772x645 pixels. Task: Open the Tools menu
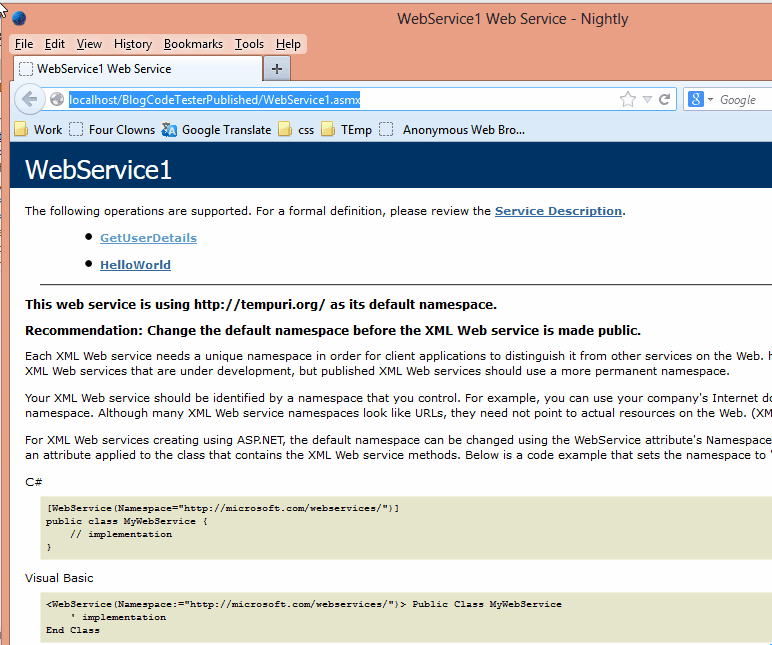(x=249, y=44)
